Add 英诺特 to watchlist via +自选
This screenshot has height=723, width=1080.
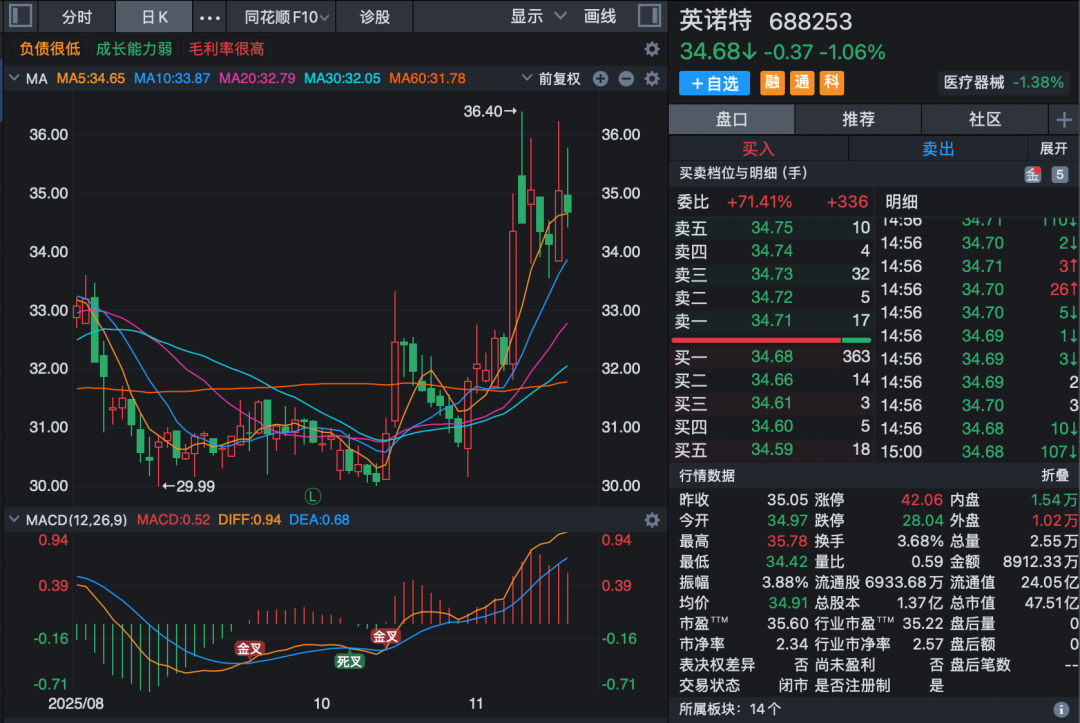click(x=714, y=84)
